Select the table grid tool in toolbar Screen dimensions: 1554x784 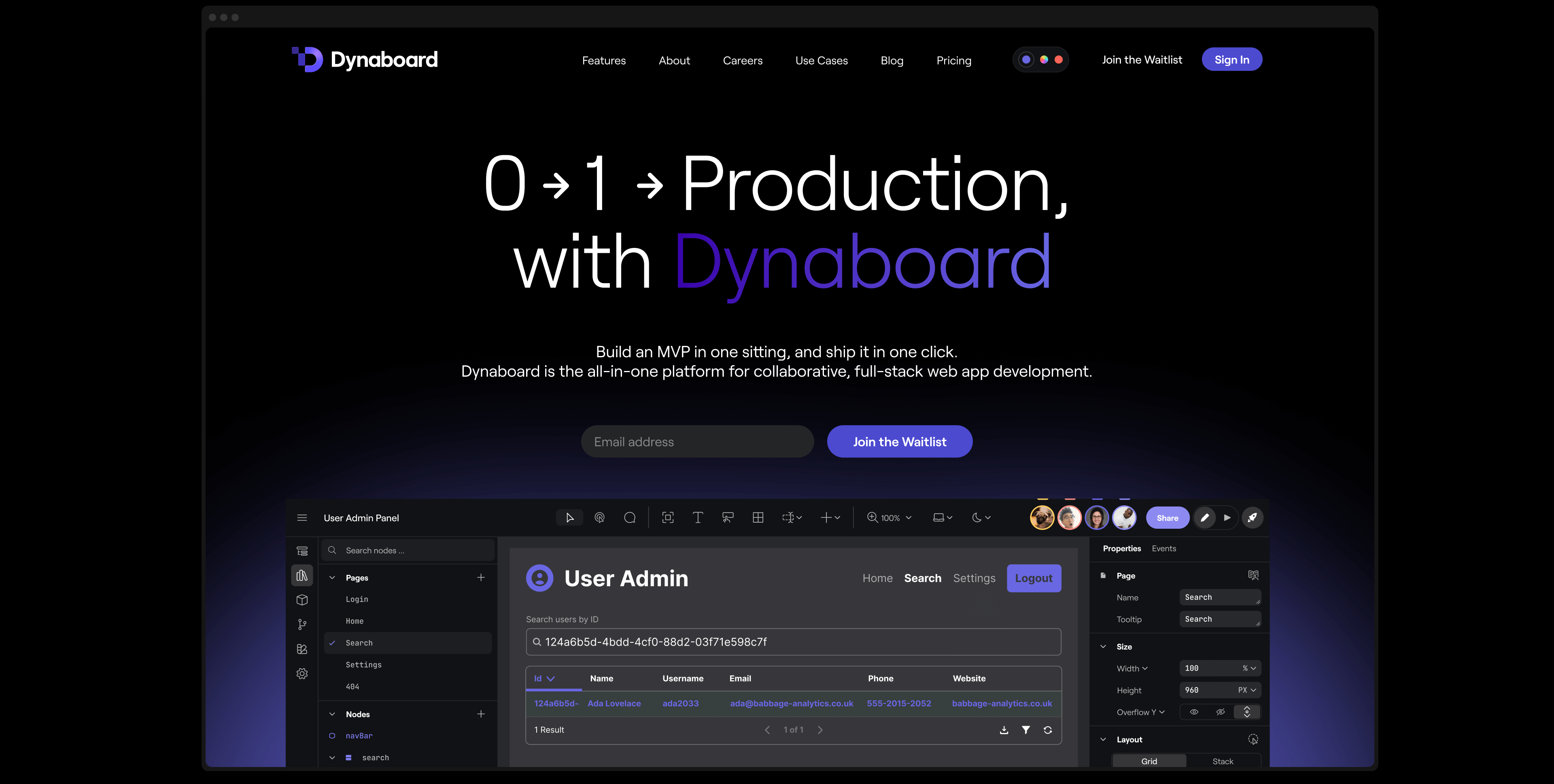758,517
